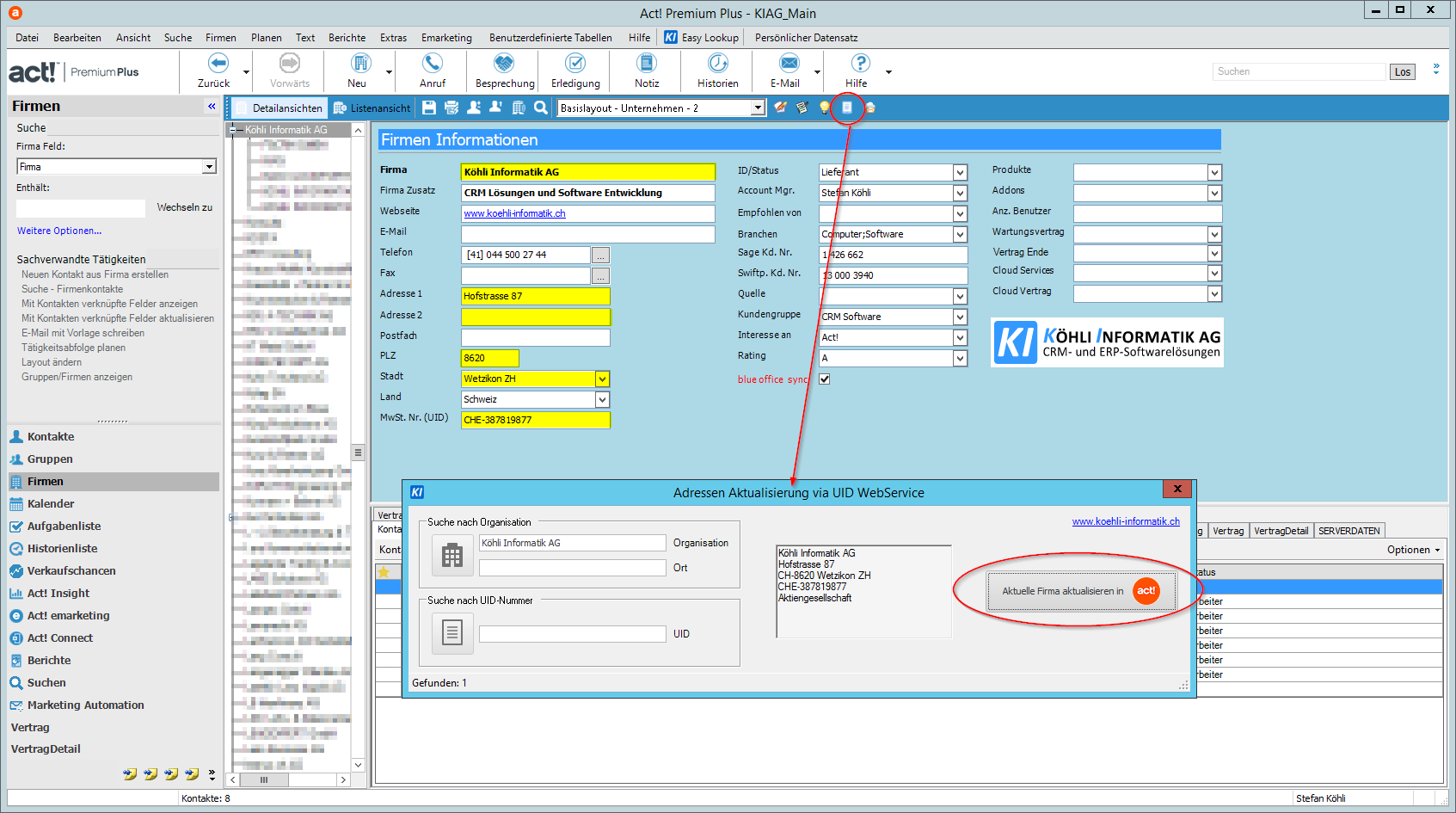Open the Berichte menu in the menu bar
This screenshot has width=1456, height=813.
click(347, 37)
